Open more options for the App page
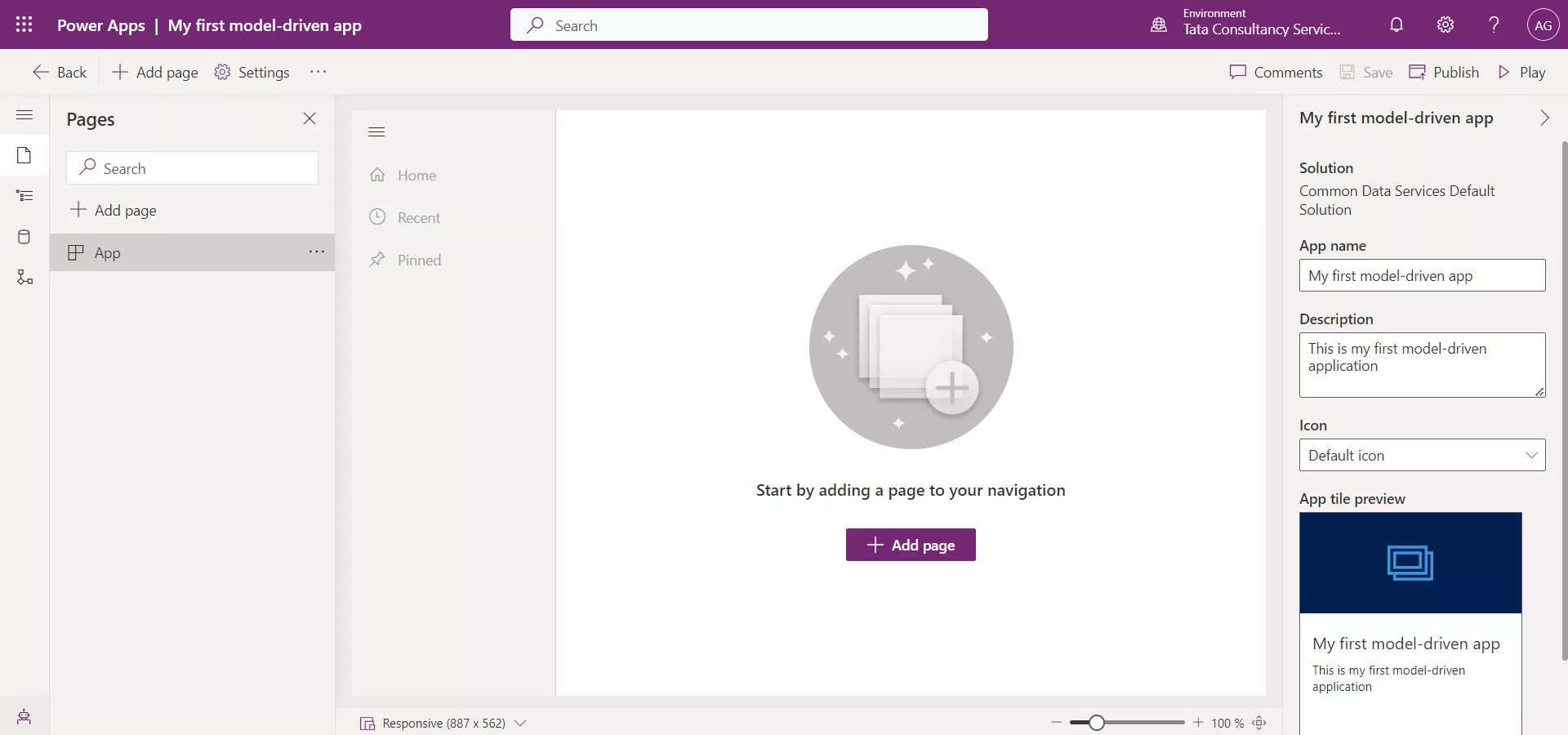1568x735 pixels. [317, 252]
